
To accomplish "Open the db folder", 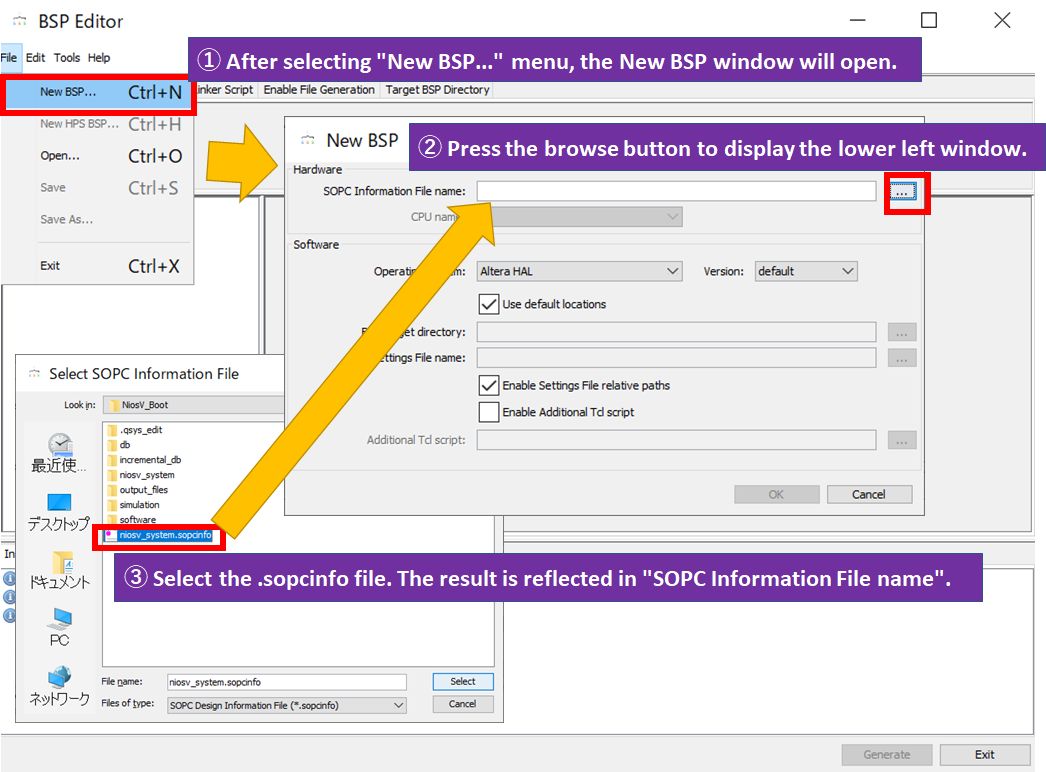I will (x=130, y=445).
